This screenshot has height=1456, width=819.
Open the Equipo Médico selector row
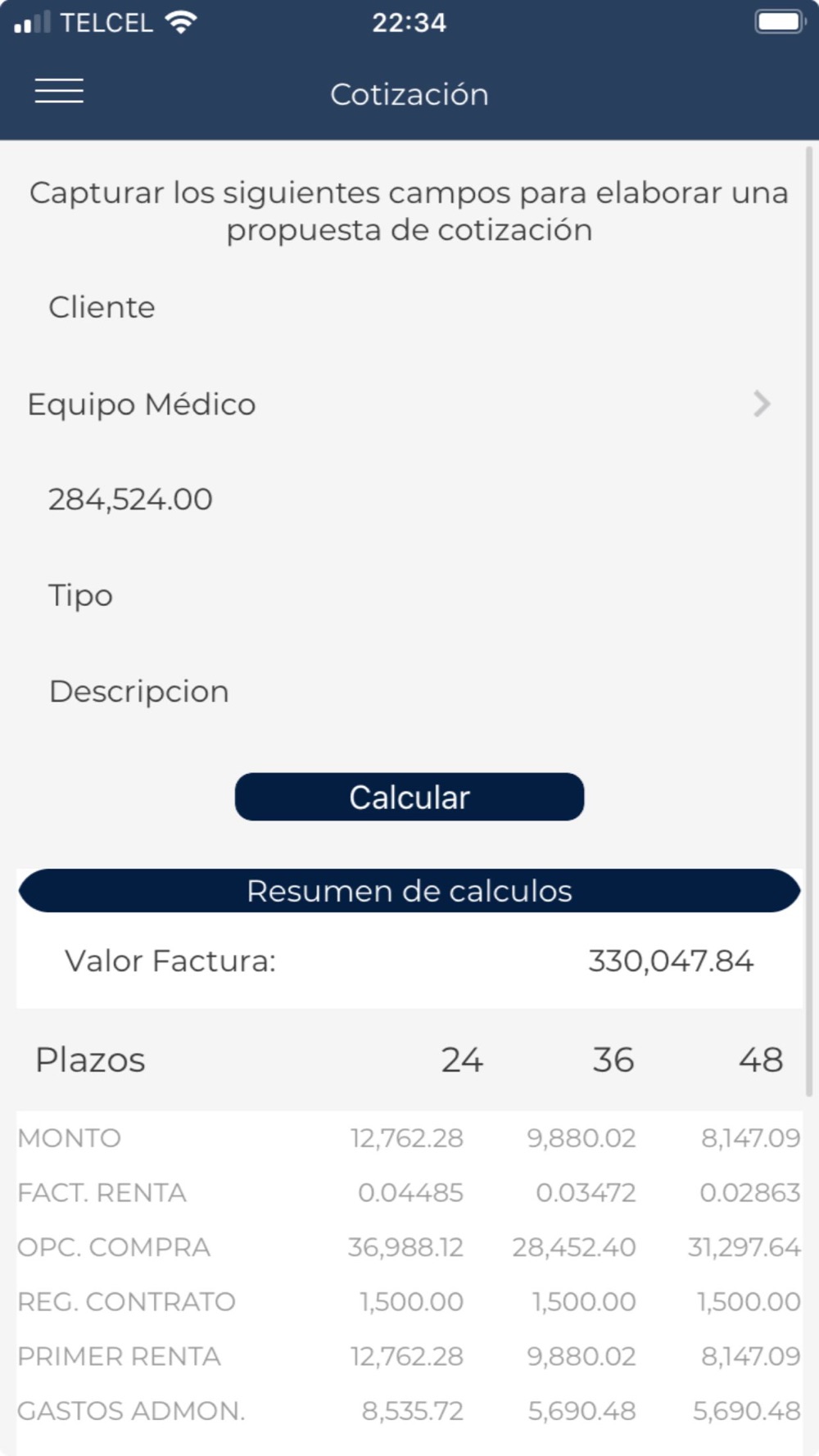click(x=401, y=404)
